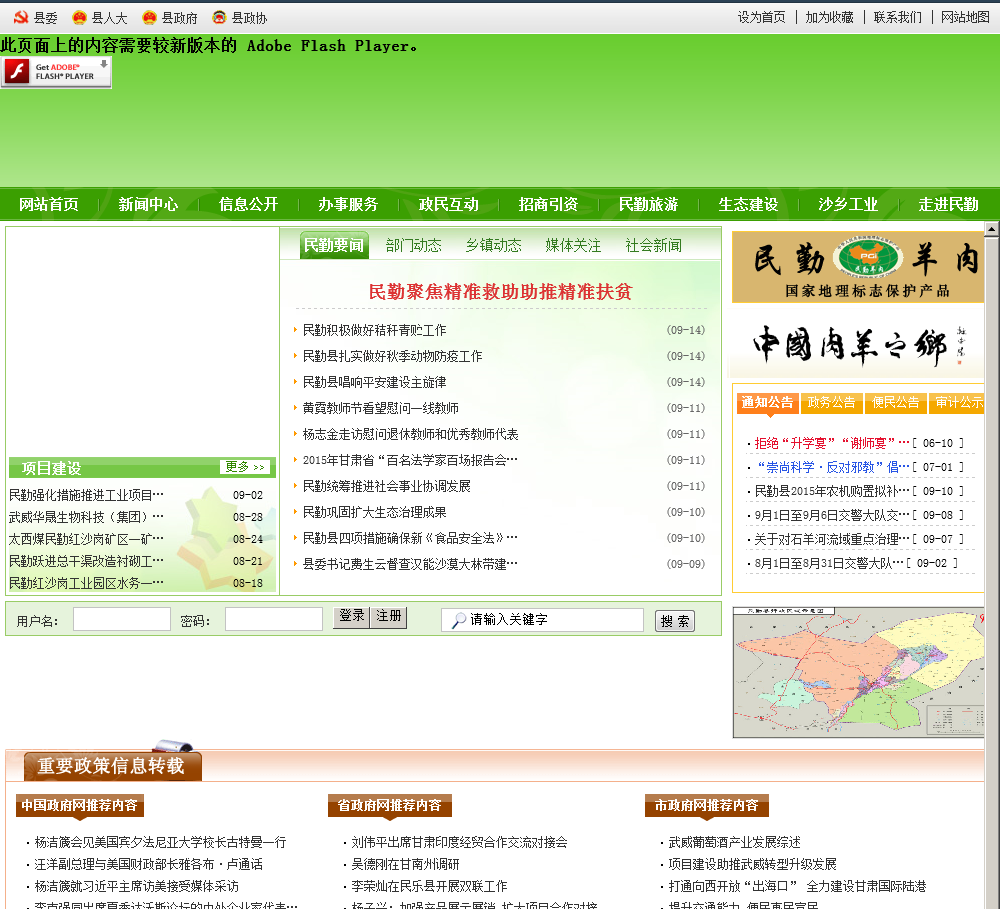Open the 民勤羊肉 geographic product banner
Viewport: 1000px width, 909px height.
(x=858, y=266)
